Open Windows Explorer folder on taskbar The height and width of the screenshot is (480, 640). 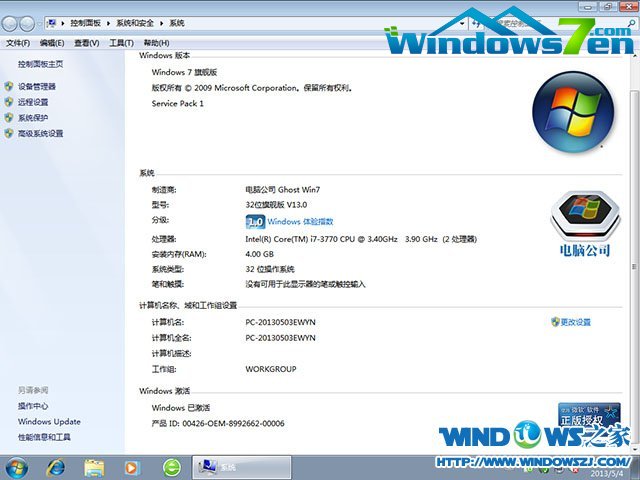click(x=94, y=468)
